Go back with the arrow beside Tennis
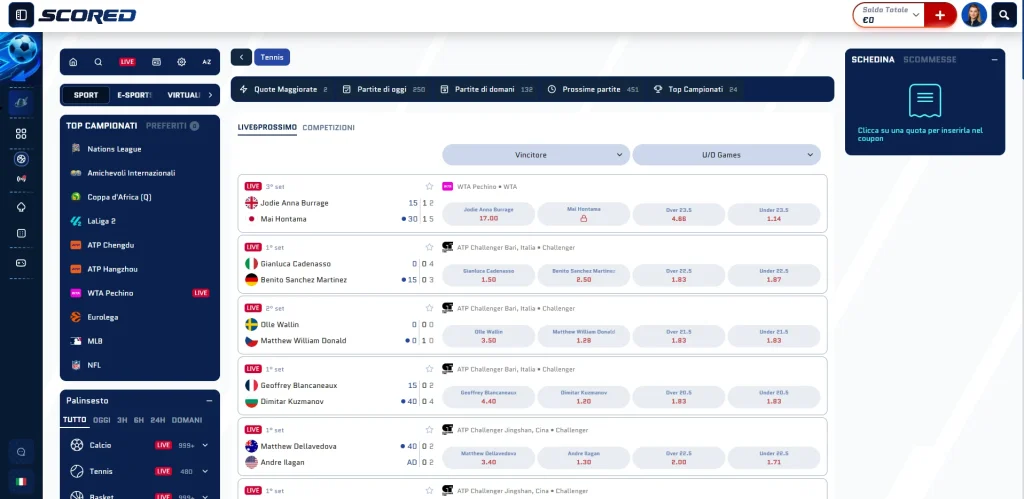Viewport: 1024px width, 499px height. [x=241, y=57]
